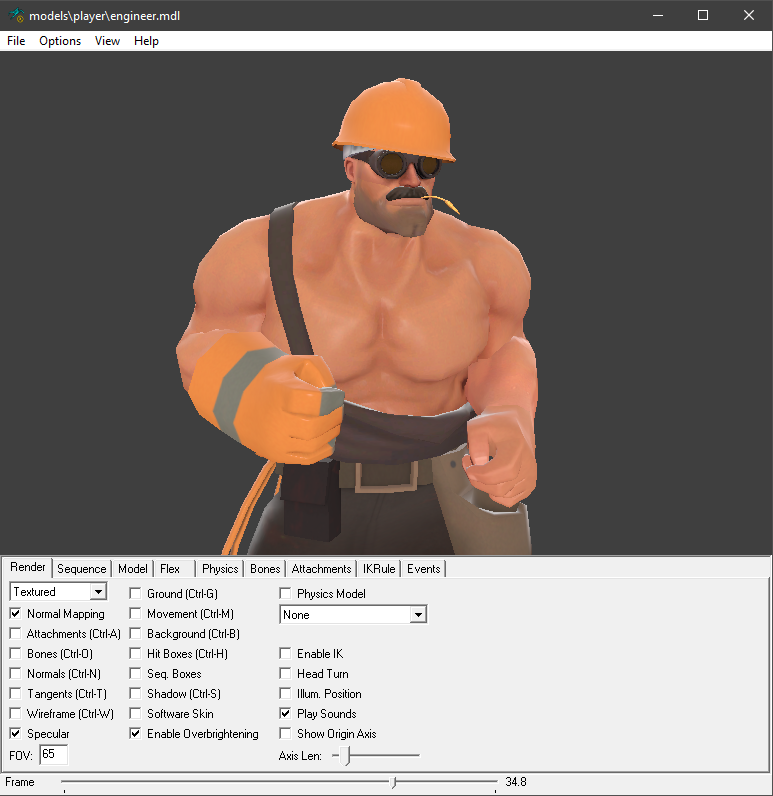Enable Normals (Ctrl-N) checkbox
The height and width of the screenshot is (796, 773).
point(16,674)
